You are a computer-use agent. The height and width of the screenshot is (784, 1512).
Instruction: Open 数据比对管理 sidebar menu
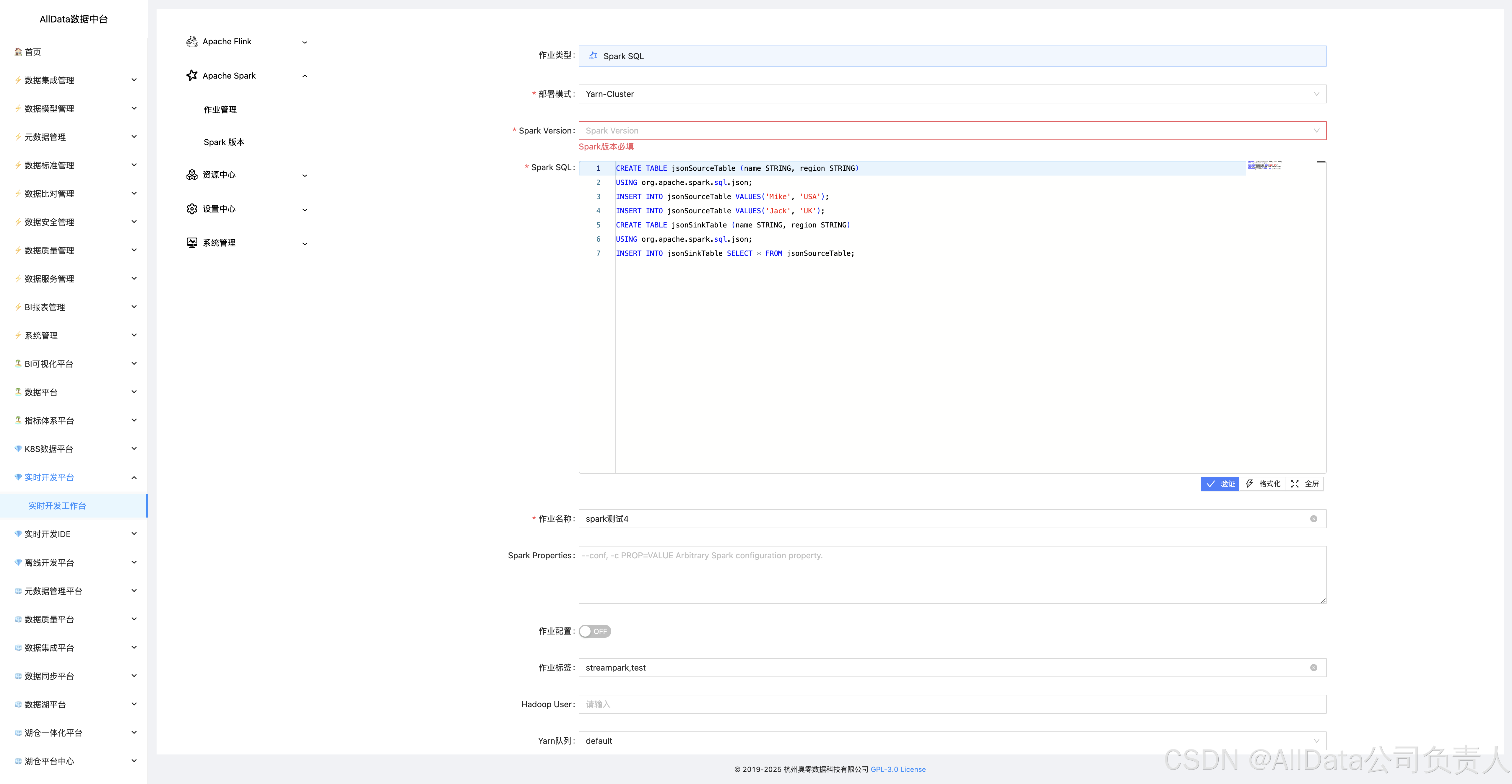tap(73, 194)
